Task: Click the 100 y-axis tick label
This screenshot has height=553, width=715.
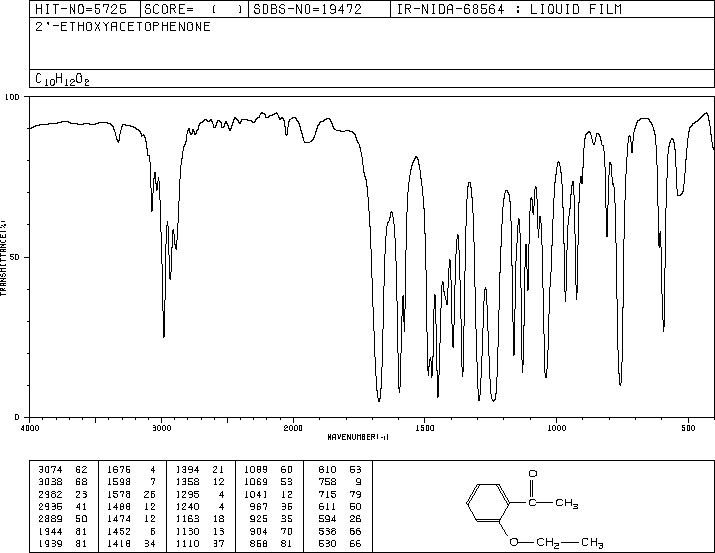Action: (12, 97)
